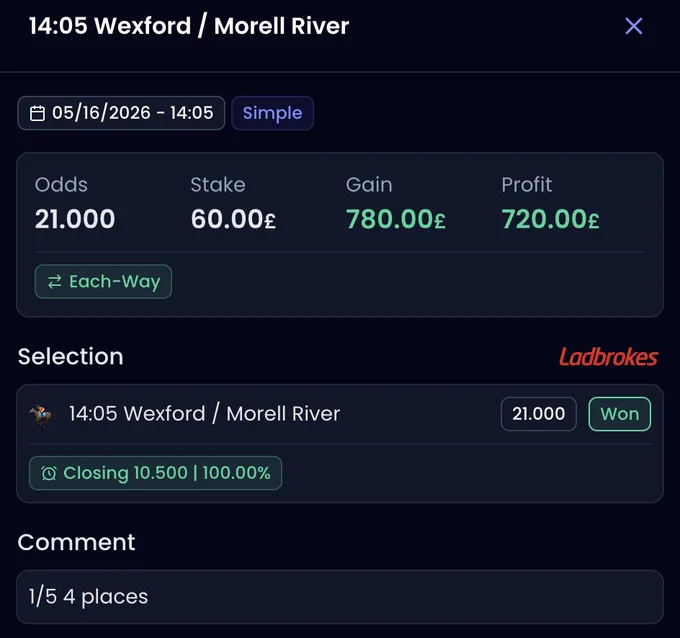The image size is (680, 638).
Task: Click the swap arrows icon in Each-Way badge
Action: 55,282
